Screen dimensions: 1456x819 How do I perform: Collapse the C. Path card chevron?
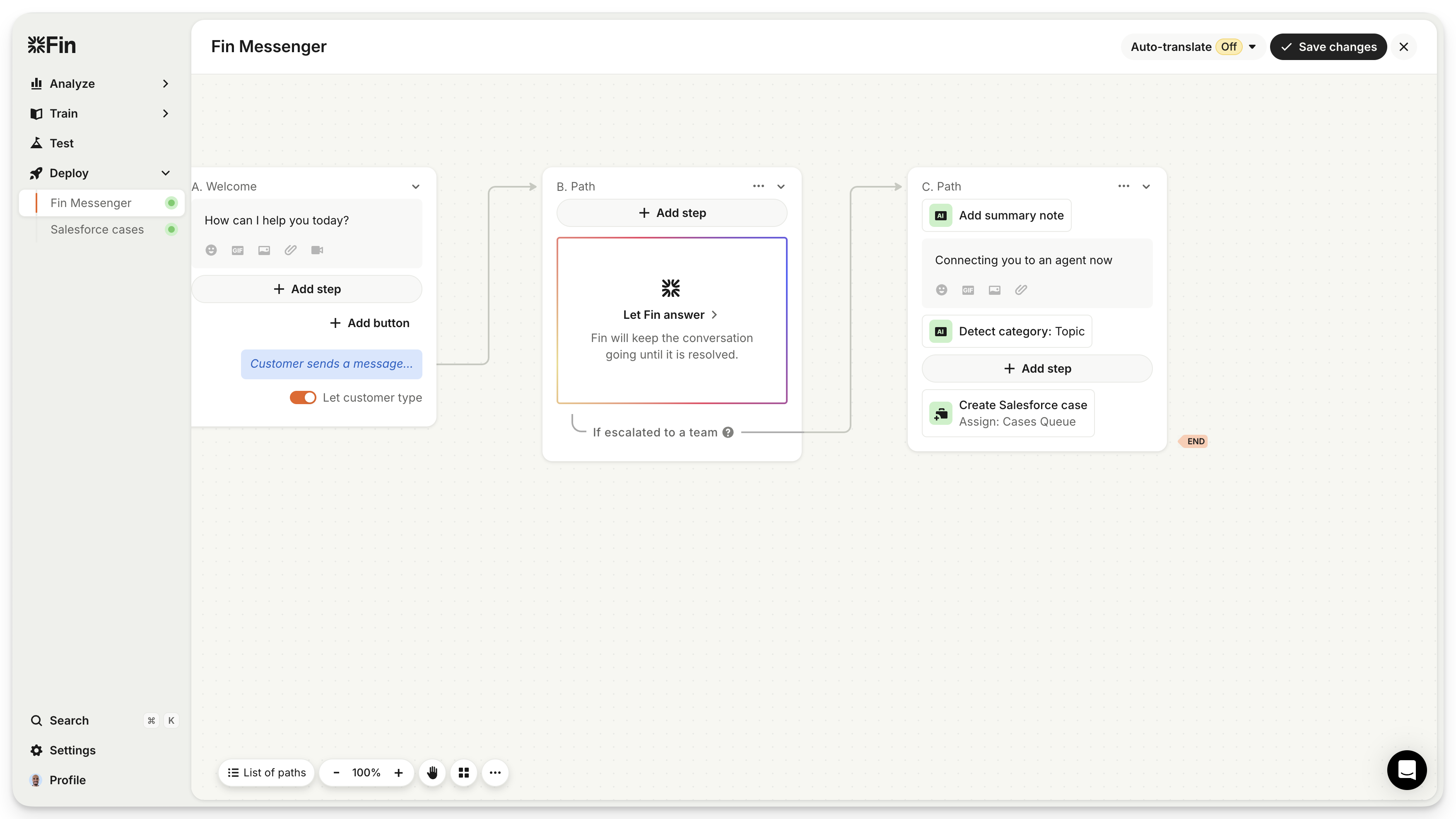(x=1146, y=186)
